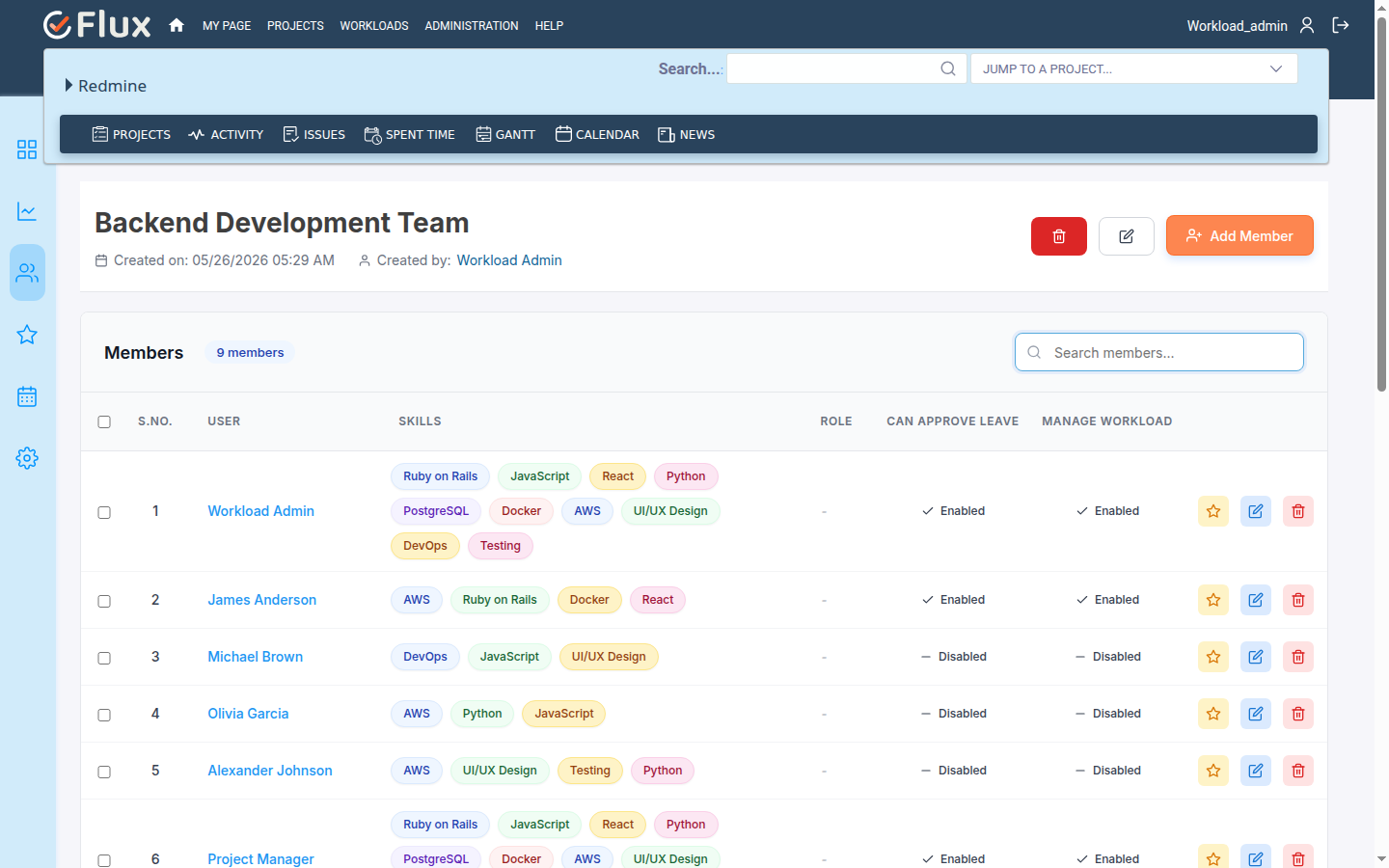Open Projects in top menu
The height and width of the screenshot is (868, 1389).
click(295, 26)
